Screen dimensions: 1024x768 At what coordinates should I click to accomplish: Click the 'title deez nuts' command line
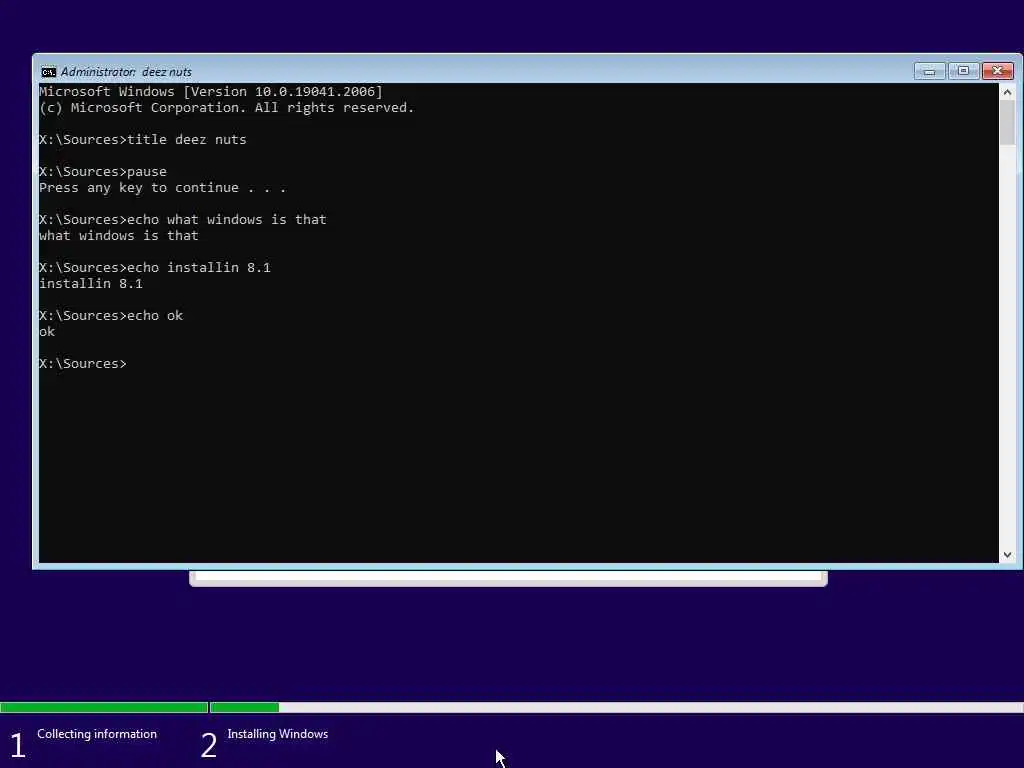(142, 139)
